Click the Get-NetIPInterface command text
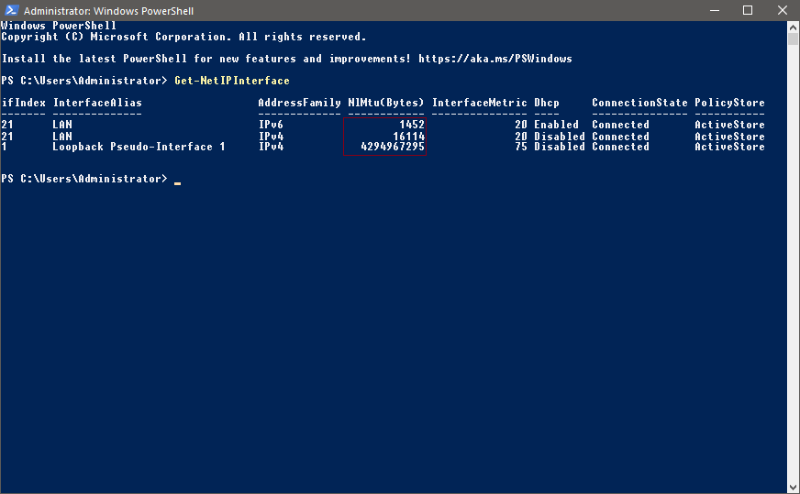Screen dimensions: 800x494 [231, 80]
